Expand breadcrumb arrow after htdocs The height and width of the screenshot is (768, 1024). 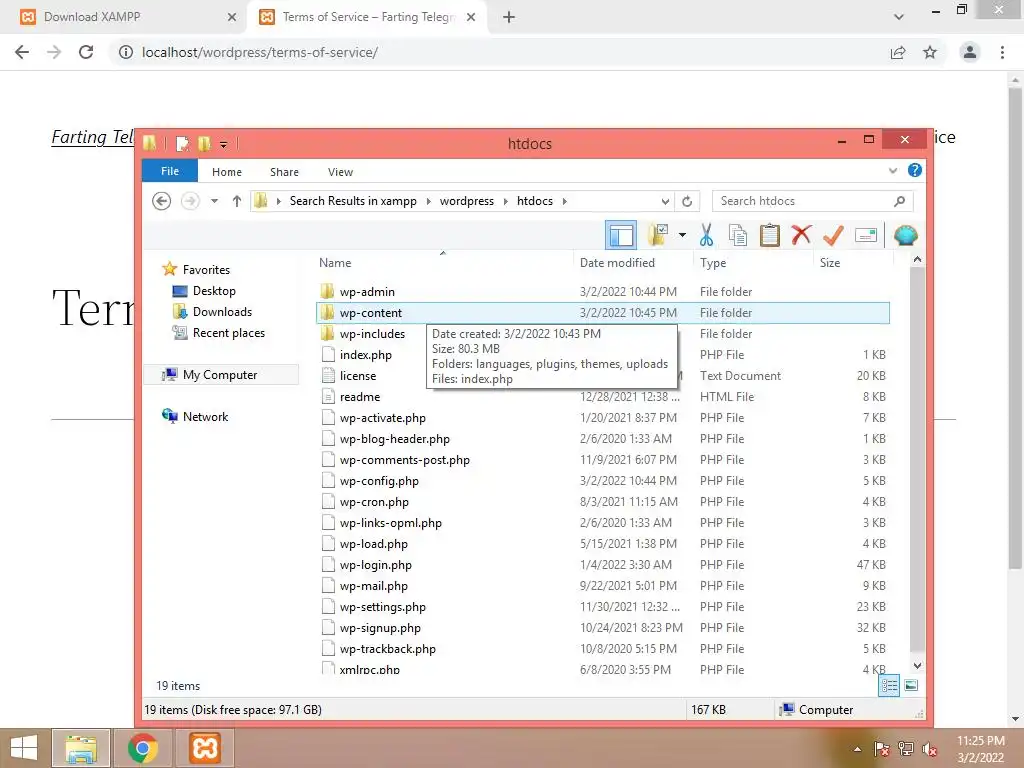point(564,201)
